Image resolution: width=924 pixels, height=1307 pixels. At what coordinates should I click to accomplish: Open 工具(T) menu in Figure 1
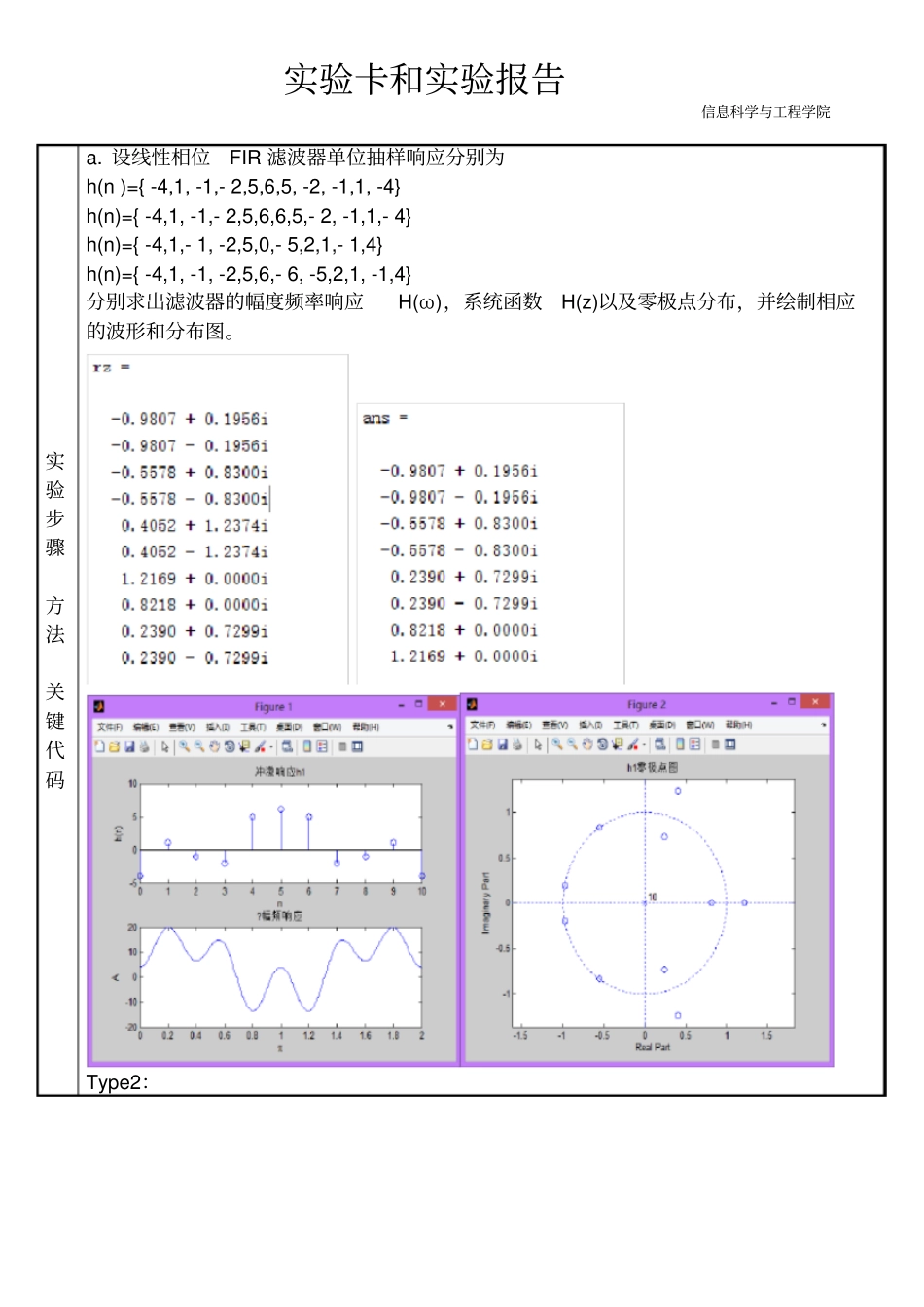(253, 727)
